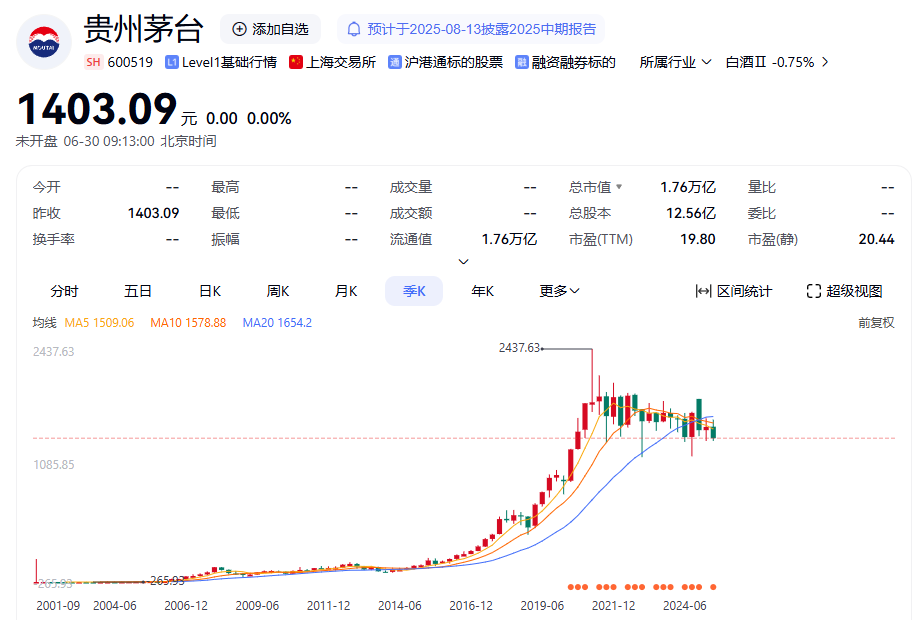Expand more quote details chevron
Screen dimensions: 920x620
pyautogui.click(x=464, y=262)
